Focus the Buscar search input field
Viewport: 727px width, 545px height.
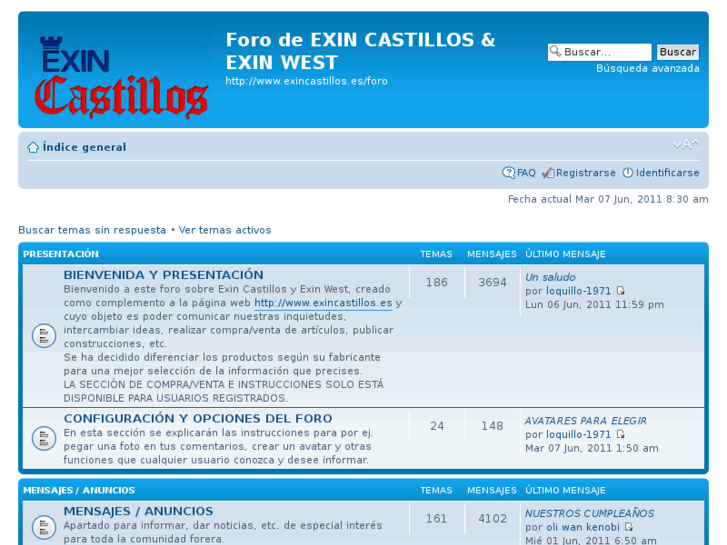(599, 52)
